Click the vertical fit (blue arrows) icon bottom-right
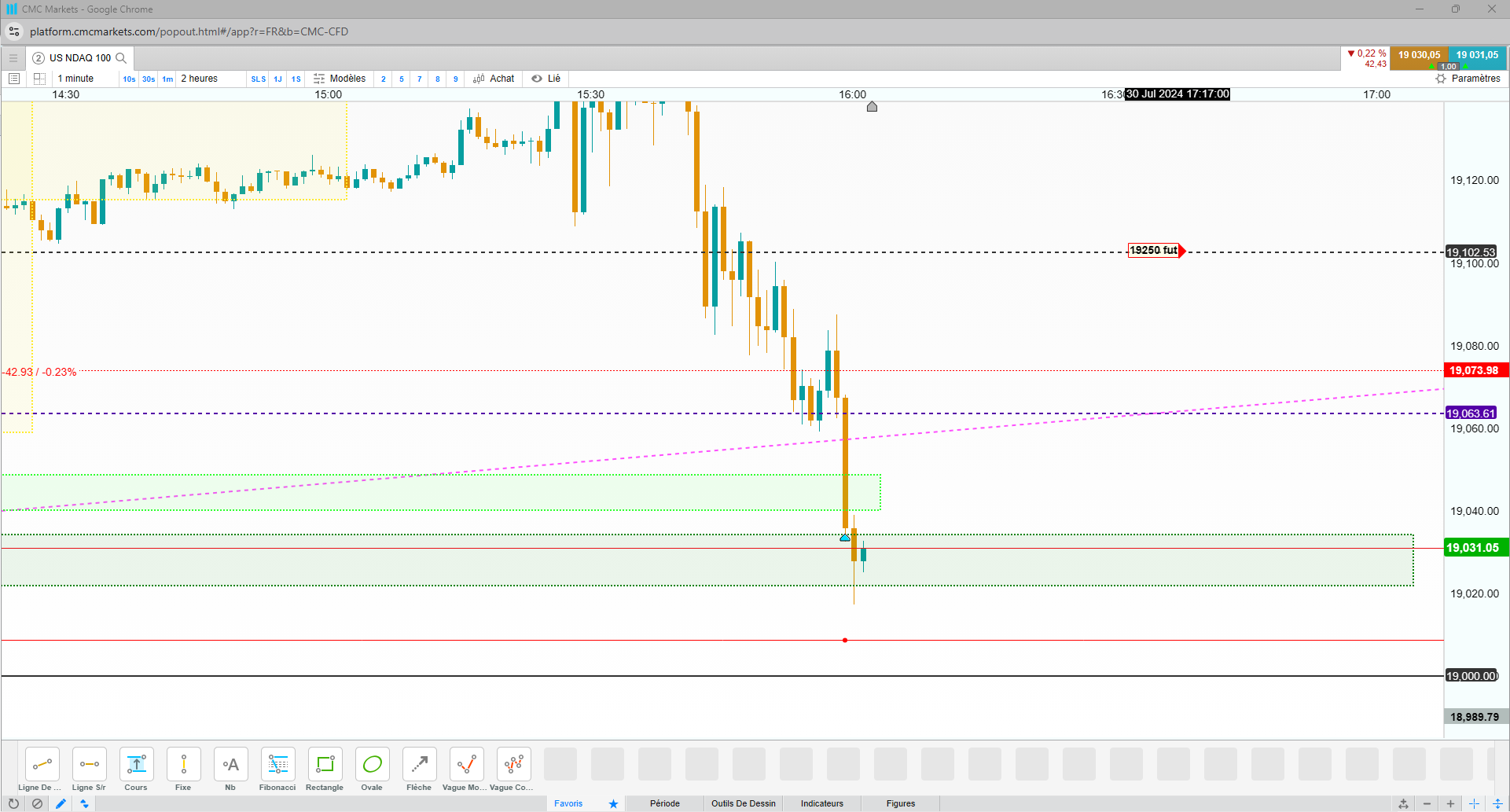 coord(1498,803)
